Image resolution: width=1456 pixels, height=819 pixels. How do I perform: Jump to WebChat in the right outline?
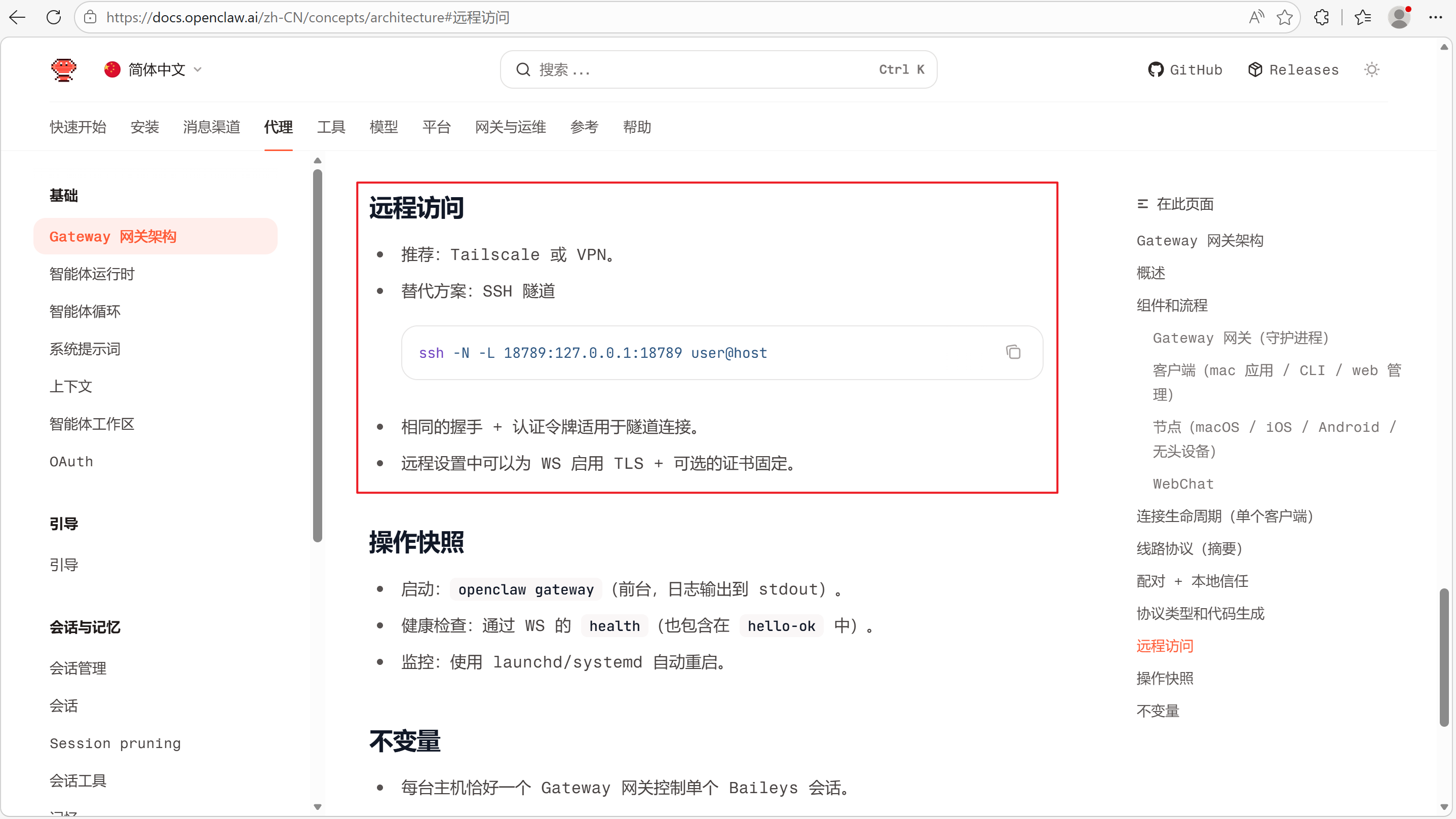(x=1182, y=483)
